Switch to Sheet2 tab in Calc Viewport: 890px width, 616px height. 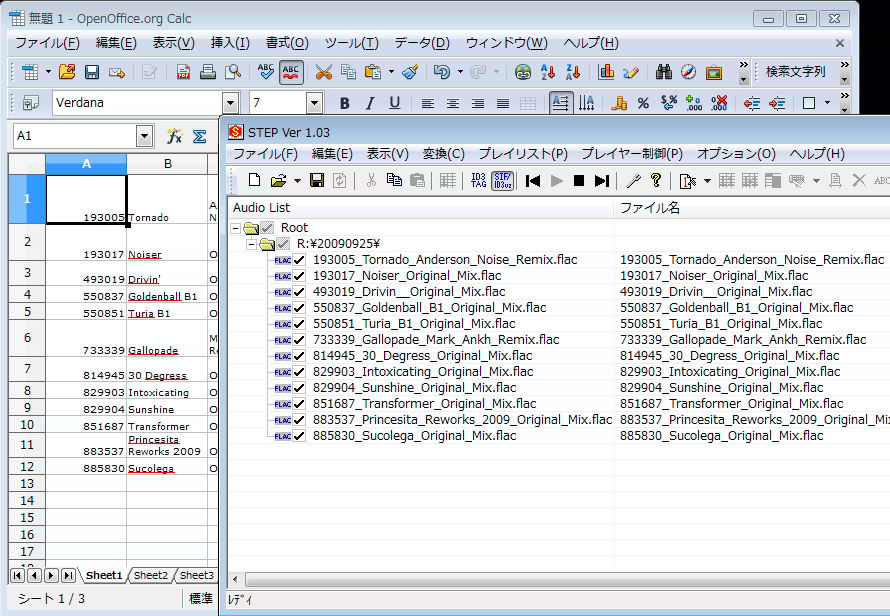[150, 575]
